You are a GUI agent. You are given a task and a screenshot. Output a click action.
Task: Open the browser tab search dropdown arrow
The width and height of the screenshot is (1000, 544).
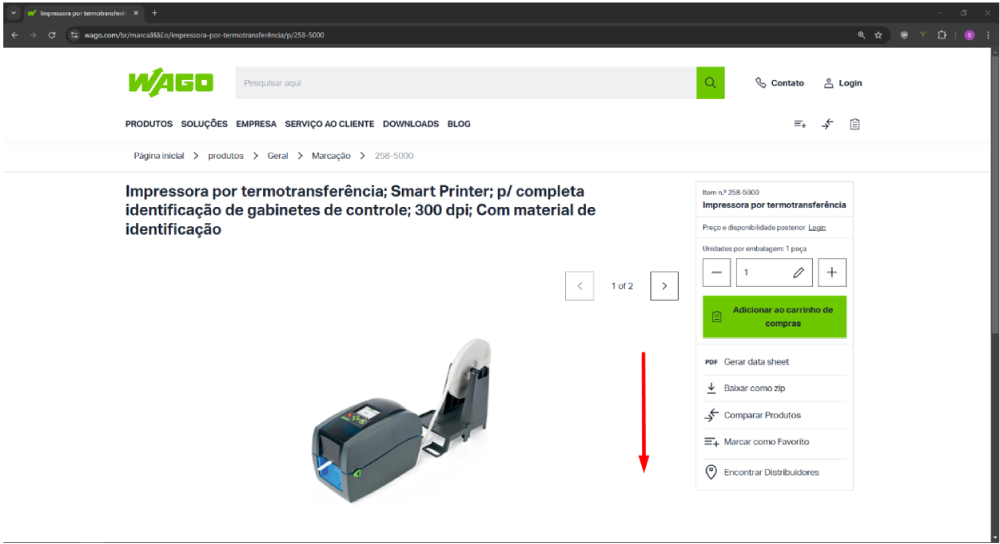(x=13, y=13)
